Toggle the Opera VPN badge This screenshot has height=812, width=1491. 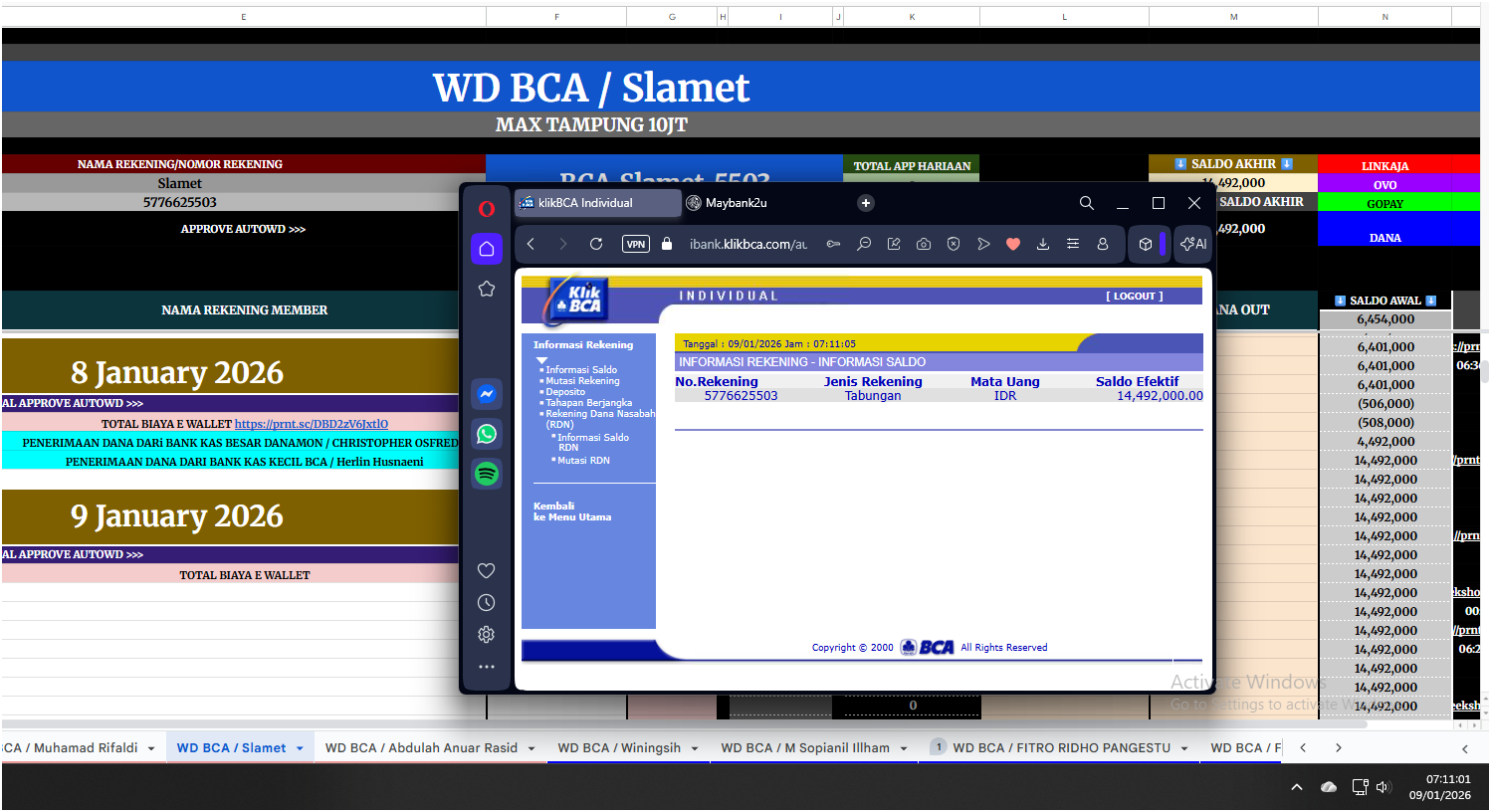click(636, 244)
